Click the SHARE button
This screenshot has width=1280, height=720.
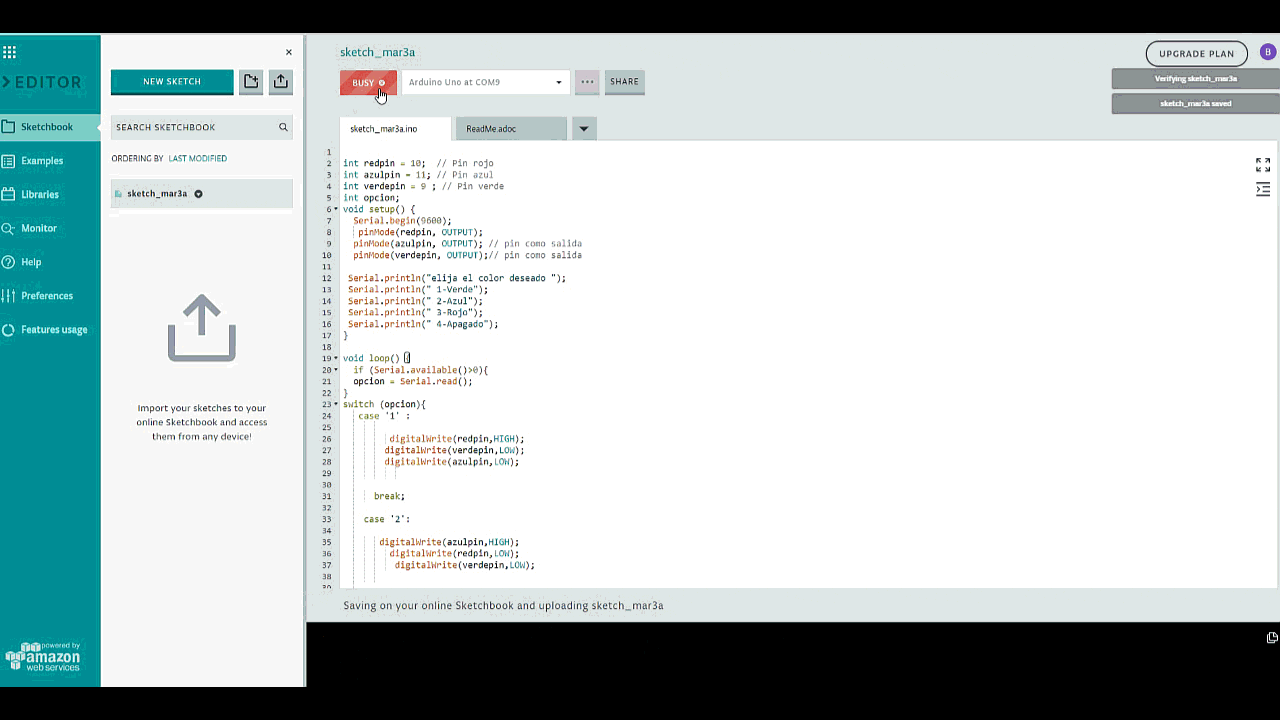pyautogui.click(x=624, y=82)
